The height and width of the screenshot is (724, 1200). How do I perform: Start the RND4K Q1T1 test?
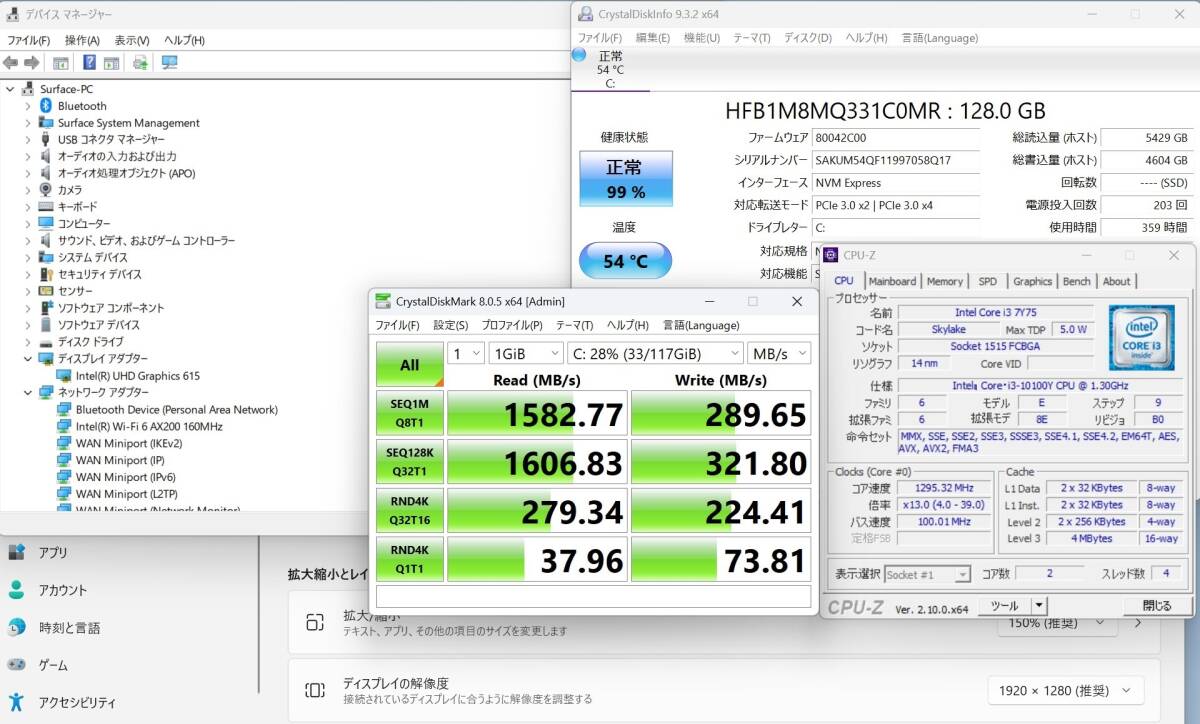click(410, 559)
